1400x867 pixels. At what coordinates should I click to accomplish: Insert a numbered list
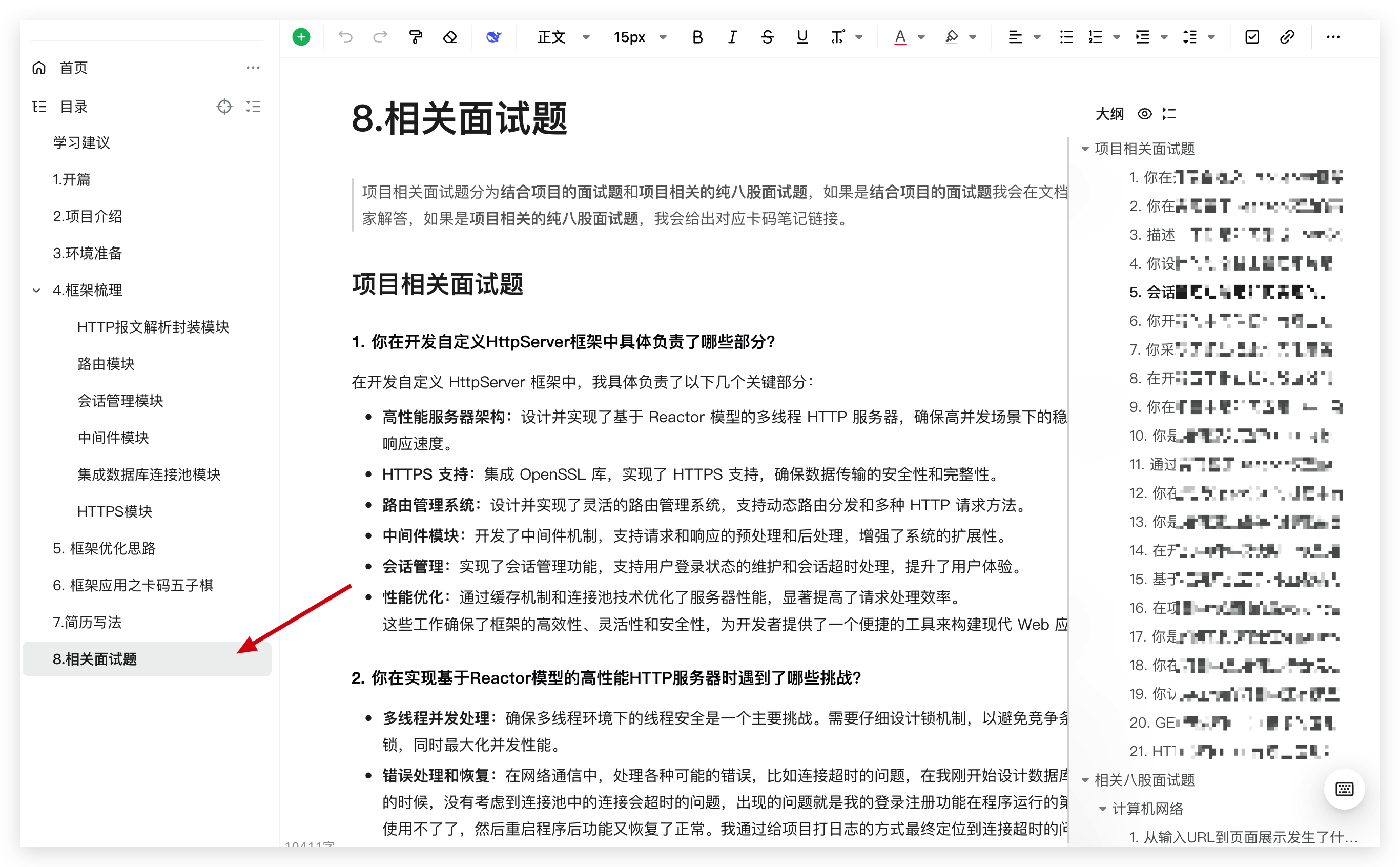[1096, 37]
